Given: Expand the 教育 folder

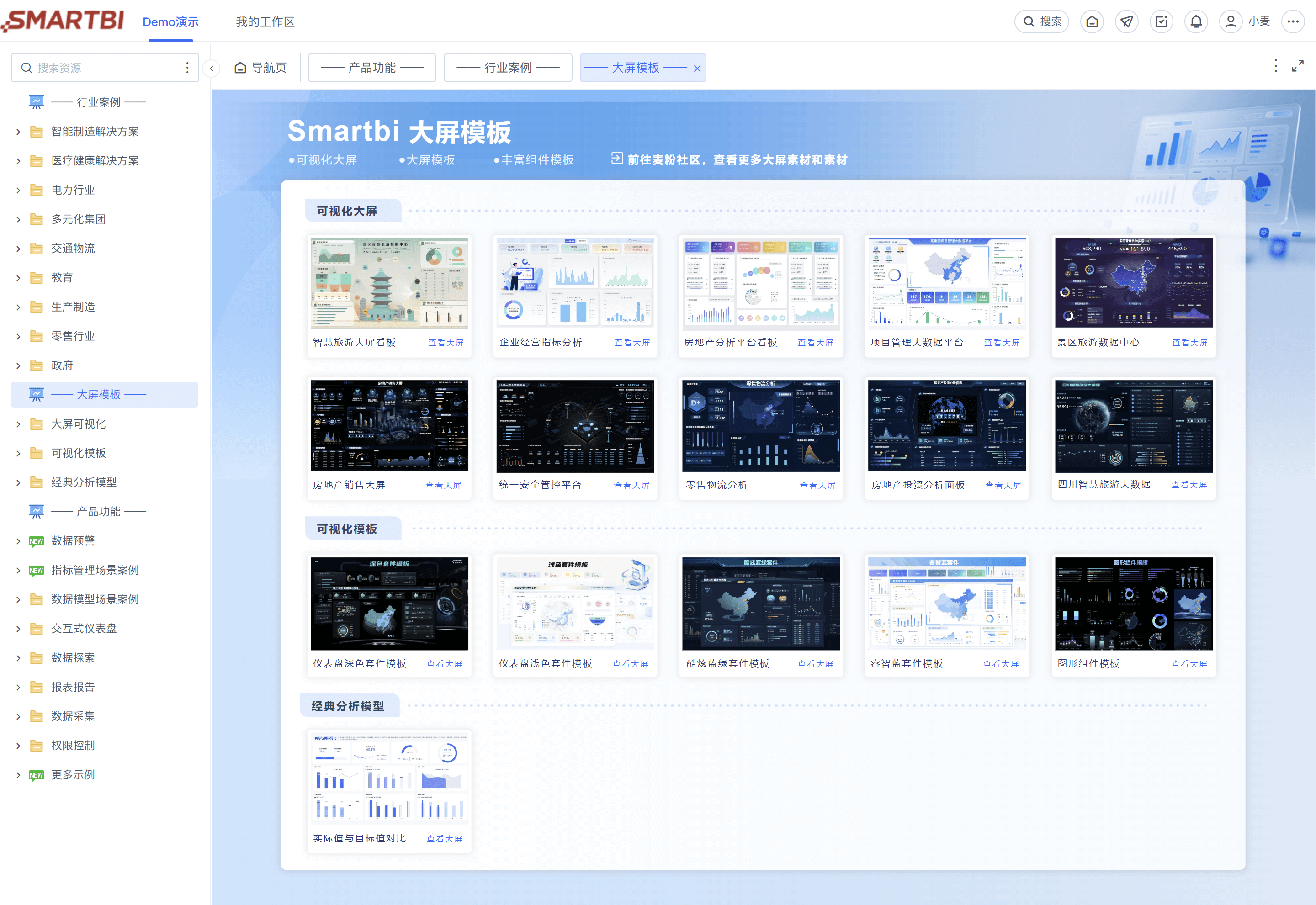Looking at the screenshot, I should coord(18,278).
